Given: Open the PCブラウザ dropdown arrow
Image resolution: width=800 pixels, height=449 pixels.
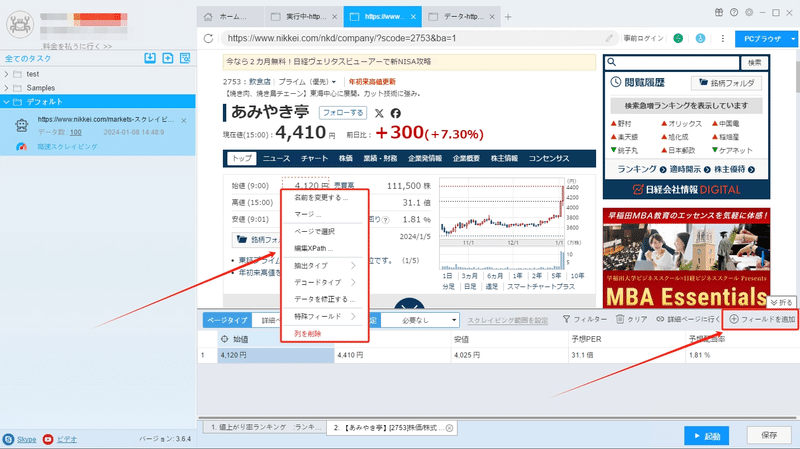Looking at the screenshot, I should (x=792, y=38).
